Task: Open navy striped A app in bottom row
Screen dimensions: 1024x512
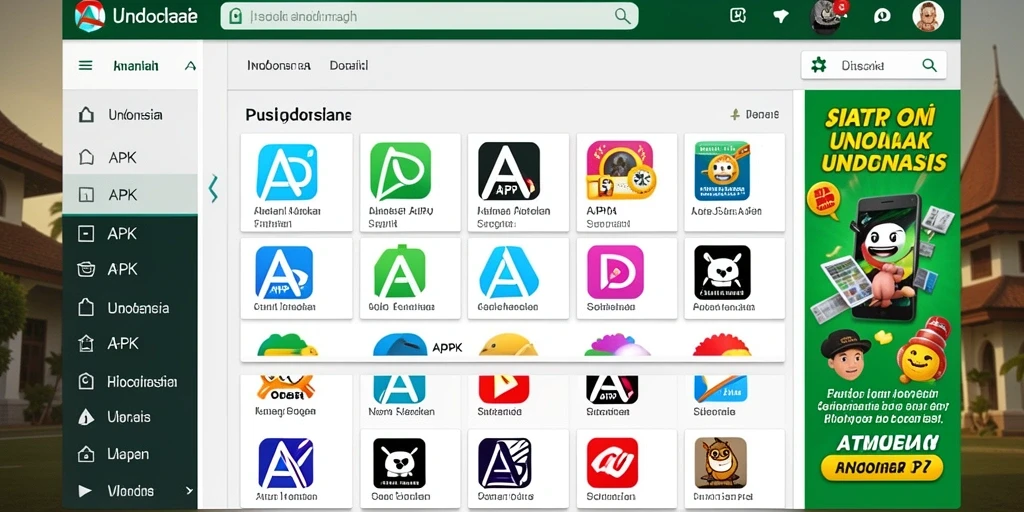Action: coord(504,463)
